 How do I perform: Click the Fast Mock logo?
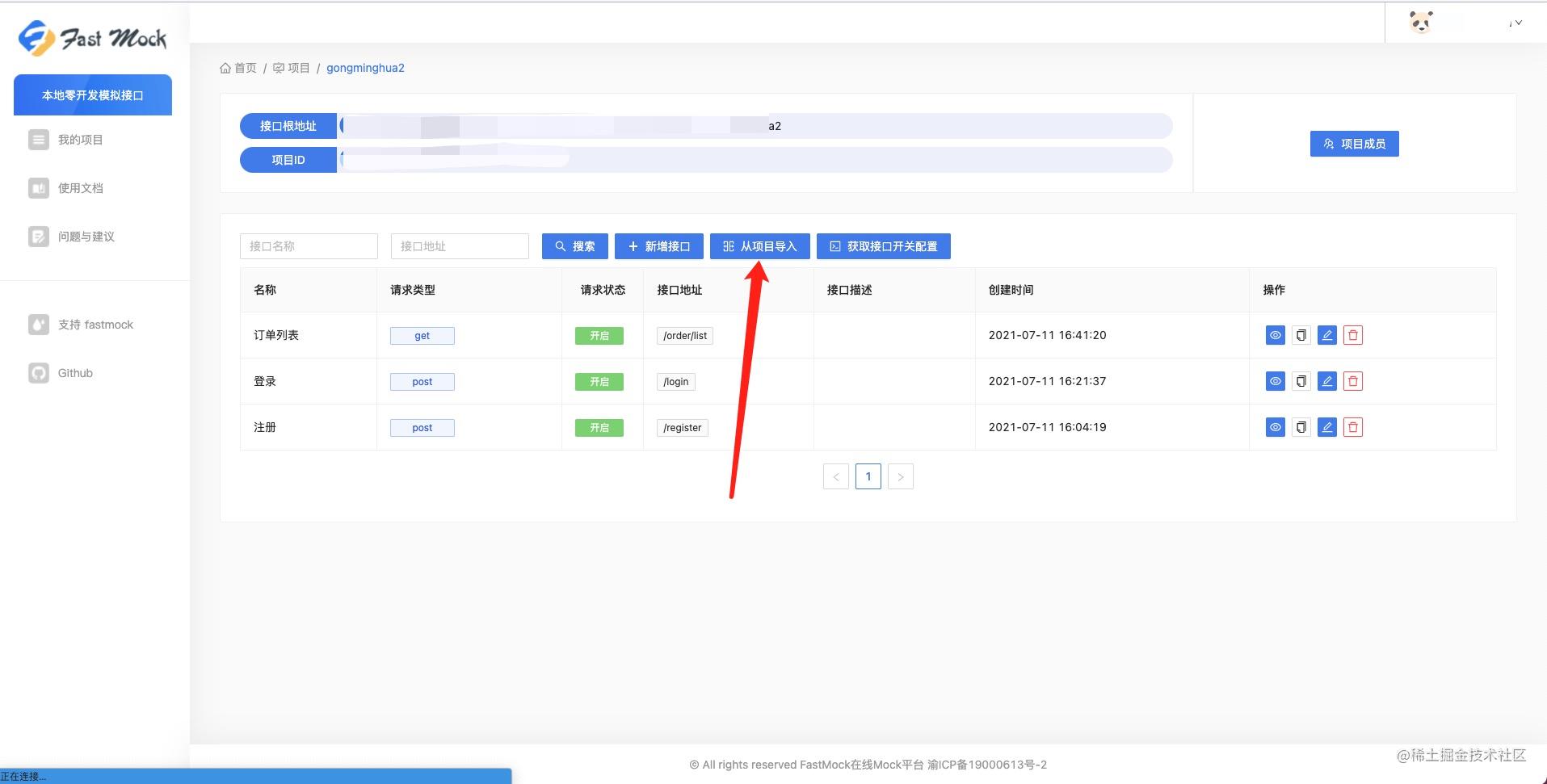pos(92,38)
